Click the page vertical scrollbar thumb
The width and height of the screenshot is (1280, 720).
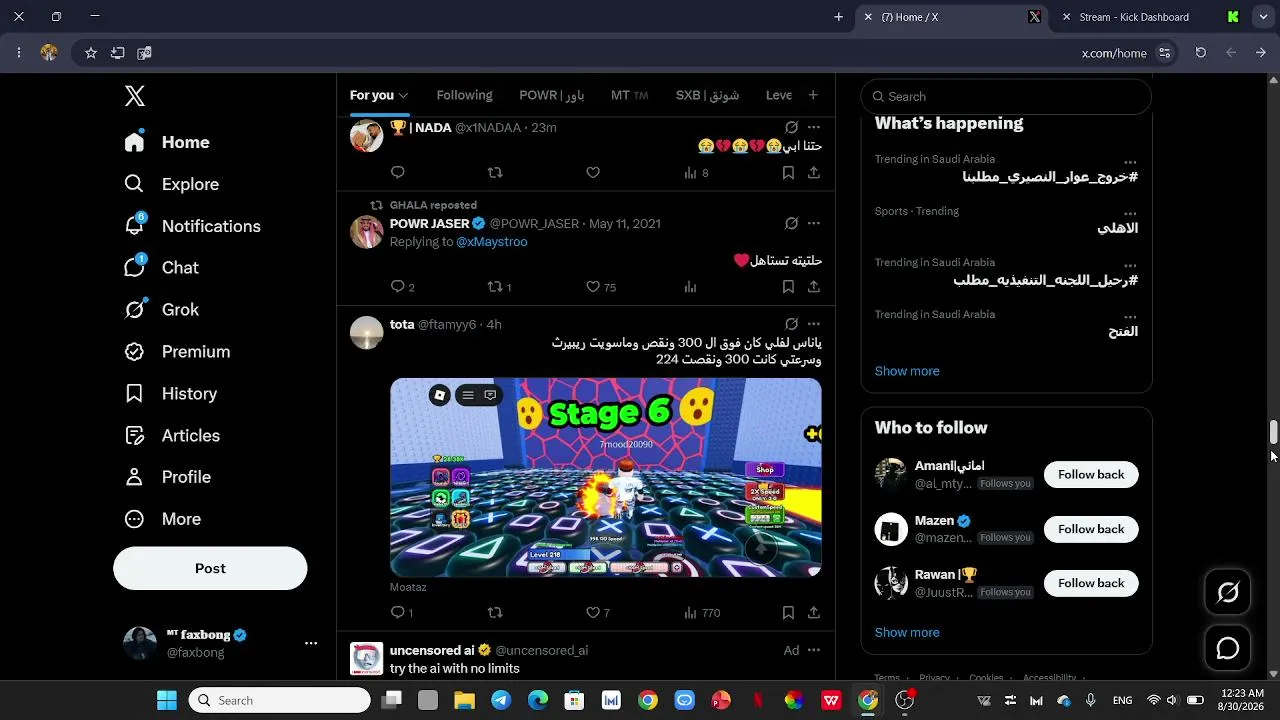[x=1274, y=432]
